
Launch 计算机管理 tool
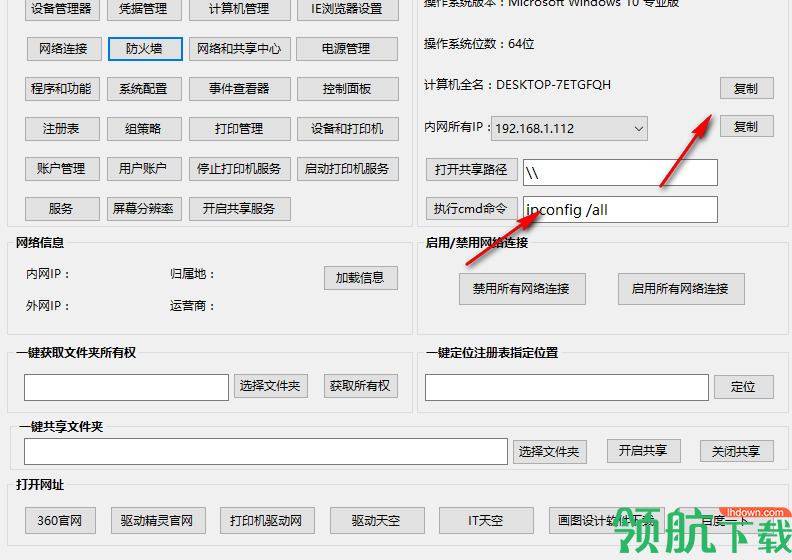tap(239, 9)
